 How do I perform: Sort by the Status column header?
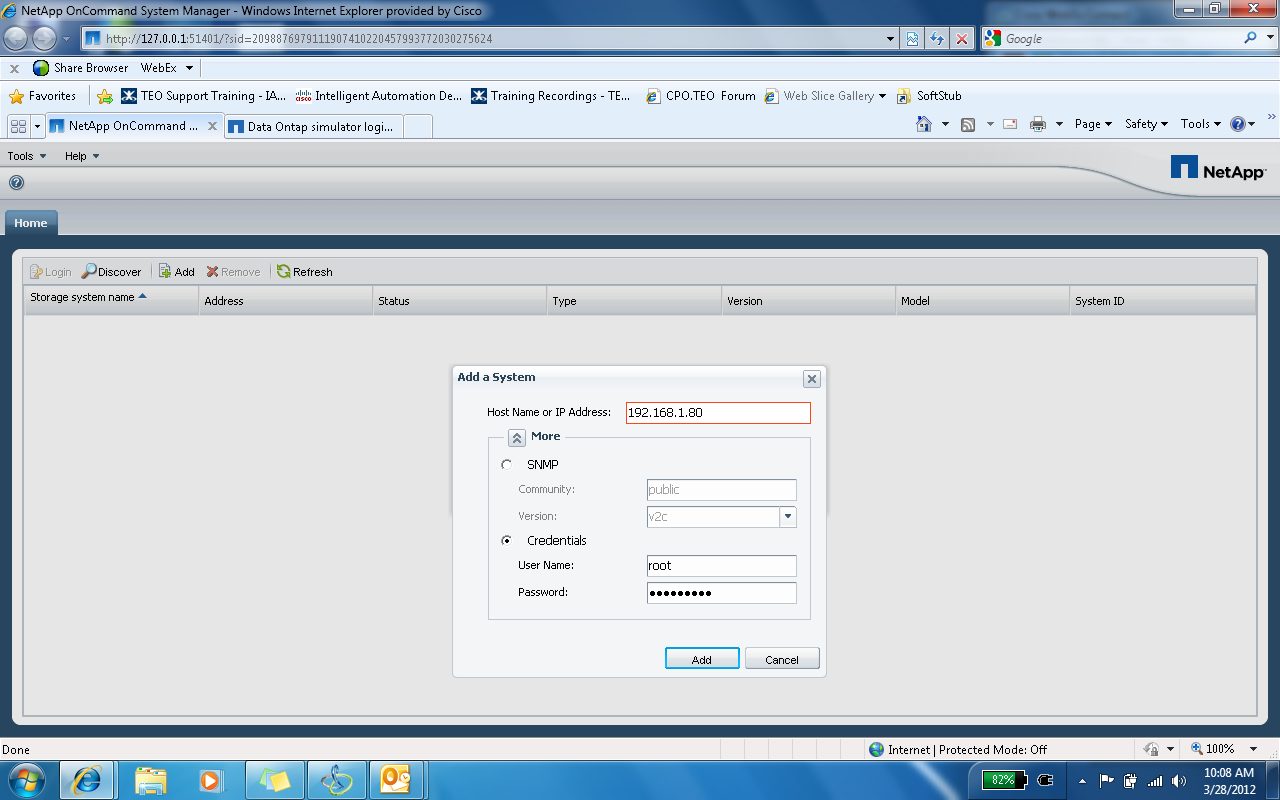[460, 301]
